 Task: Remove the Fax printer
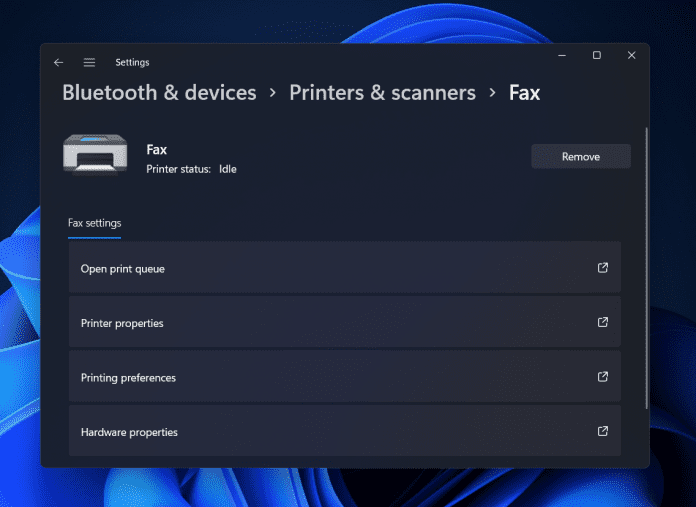(x=580, y=157)
